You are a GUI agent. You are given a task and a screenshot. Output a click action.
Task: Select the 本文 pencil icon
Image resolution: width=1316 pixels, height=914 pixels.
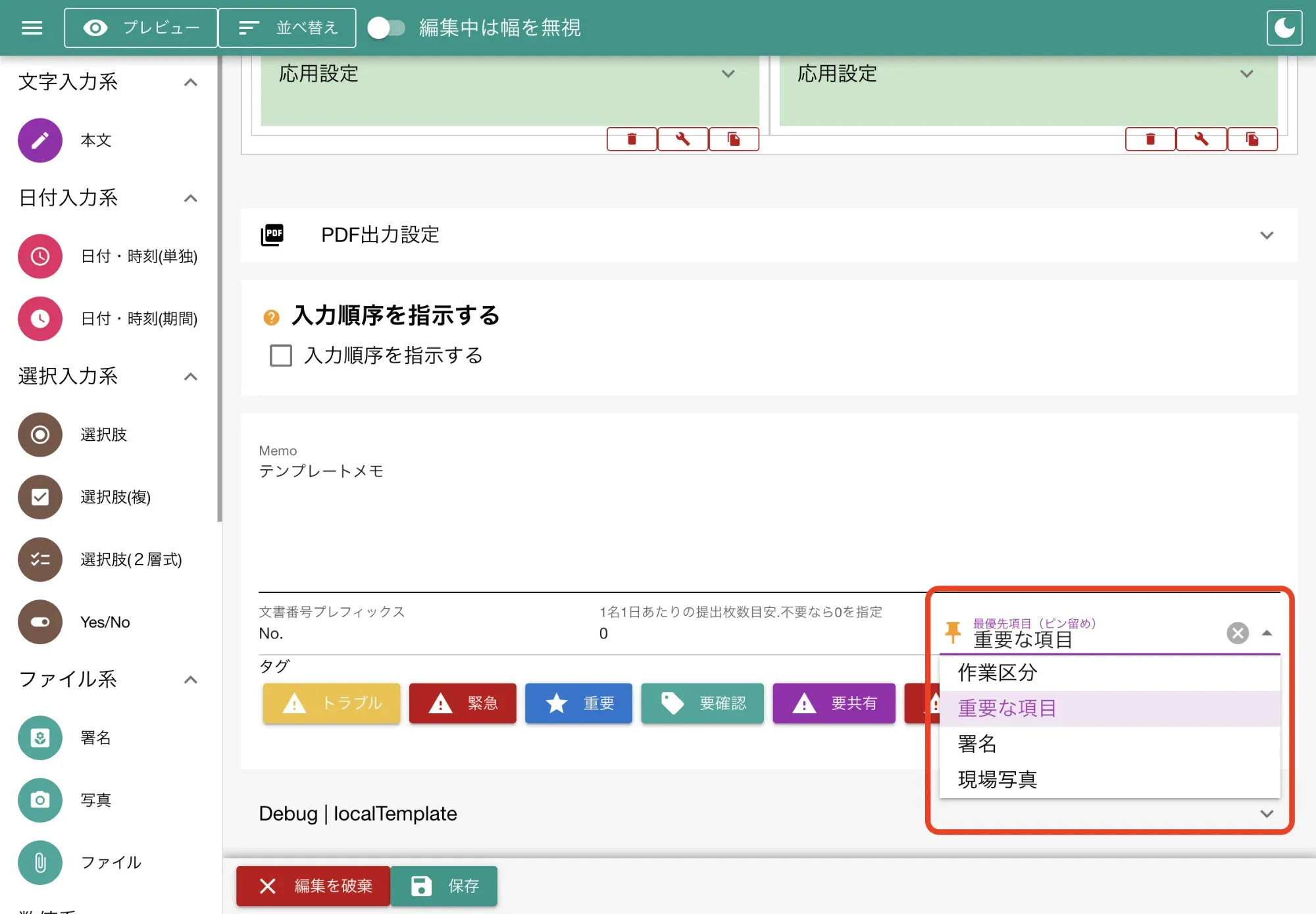coord(40,140)
